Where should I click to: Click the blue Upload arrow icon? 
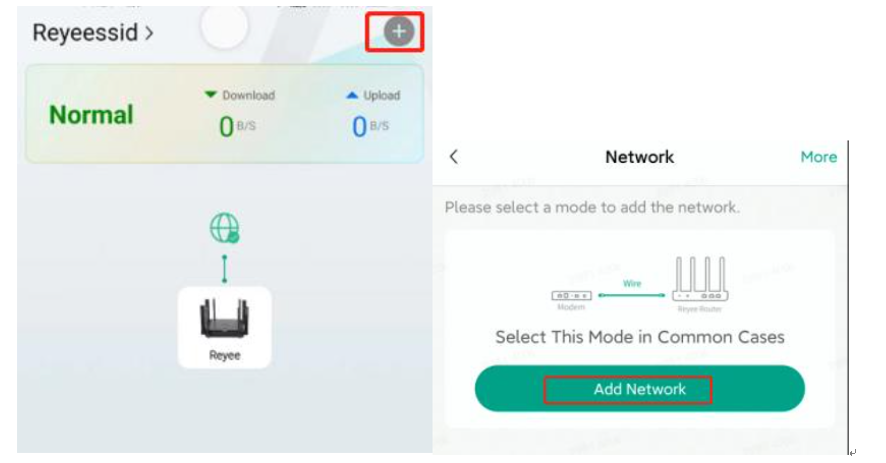tap(351, 95)
